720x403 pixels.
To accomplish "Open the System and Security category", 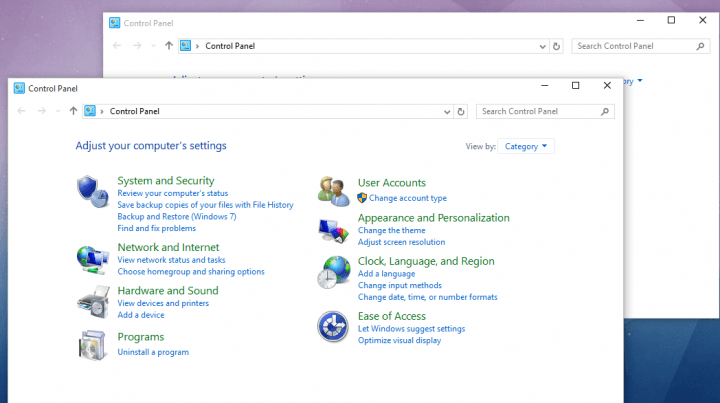I will point(166,180).
